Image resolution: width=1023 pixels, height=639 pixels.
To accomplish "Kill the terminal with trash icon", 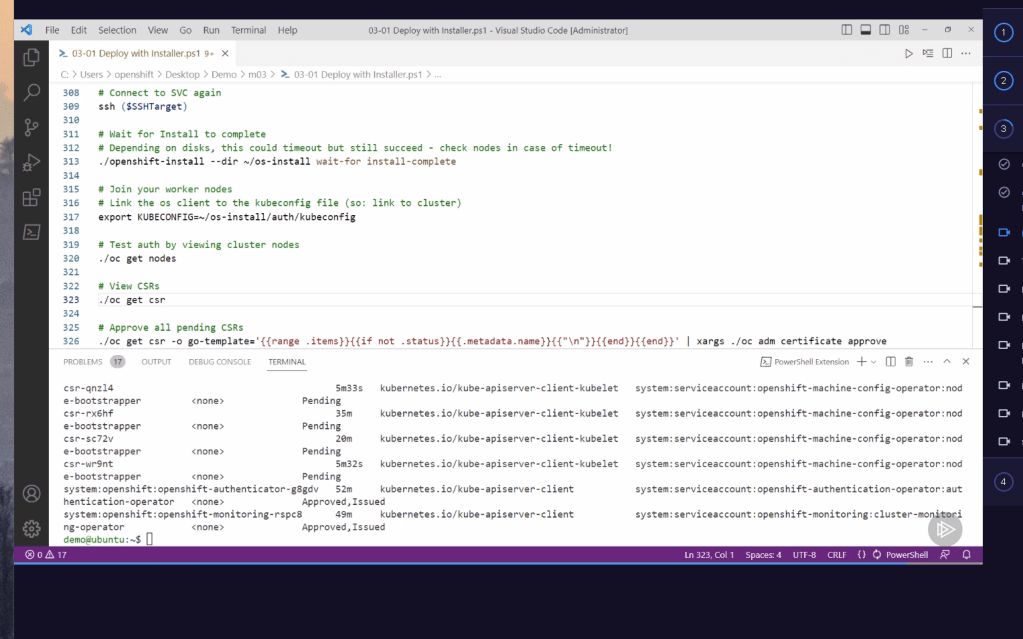I will click(x=909, y=362).
